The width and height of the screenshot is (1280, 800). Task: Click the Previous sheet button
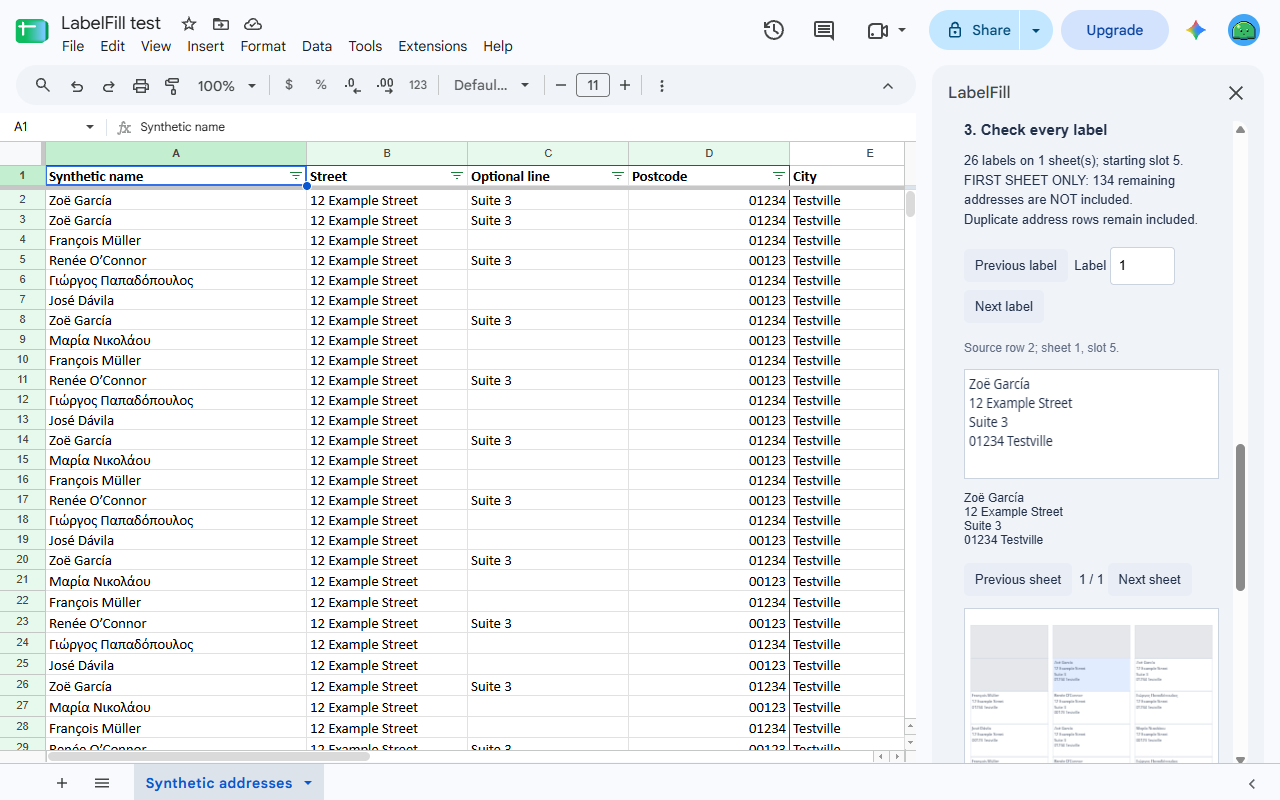(1018, 579)
